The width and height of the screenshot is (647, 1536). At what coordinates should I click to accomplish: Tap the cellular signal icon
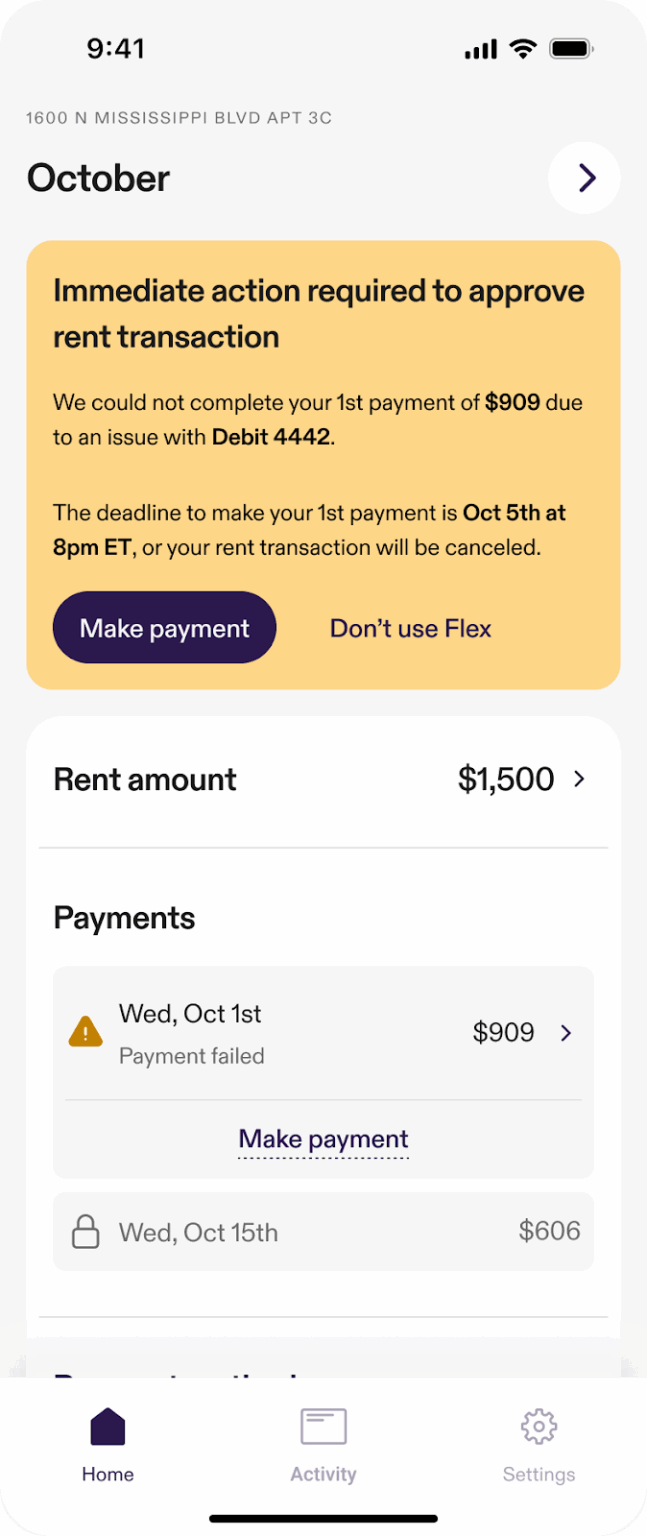tap(478, 47)
